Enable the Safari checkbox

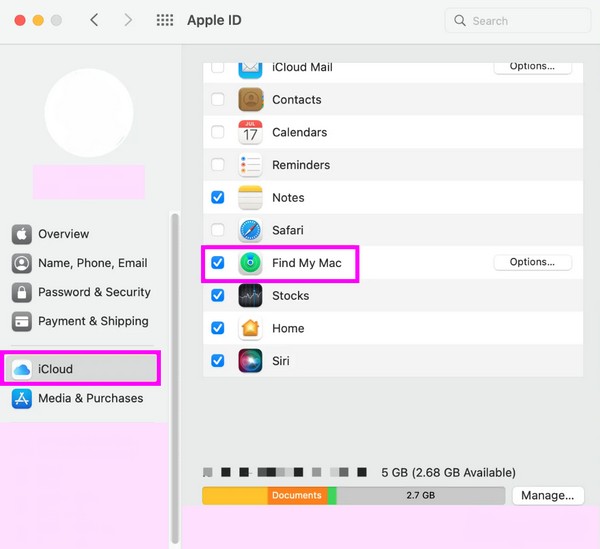pyautogui.click(x=218, y=230)
